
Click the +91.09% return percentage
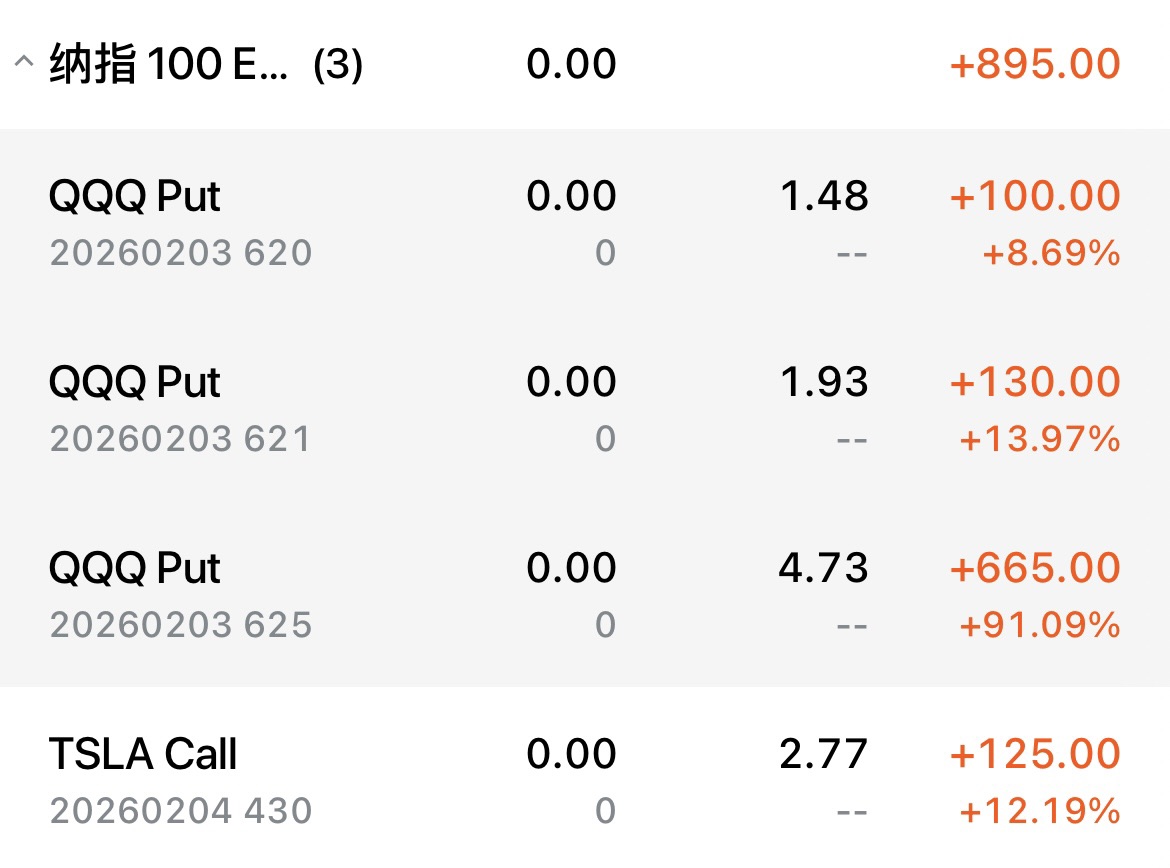[x=1040, y=625]
